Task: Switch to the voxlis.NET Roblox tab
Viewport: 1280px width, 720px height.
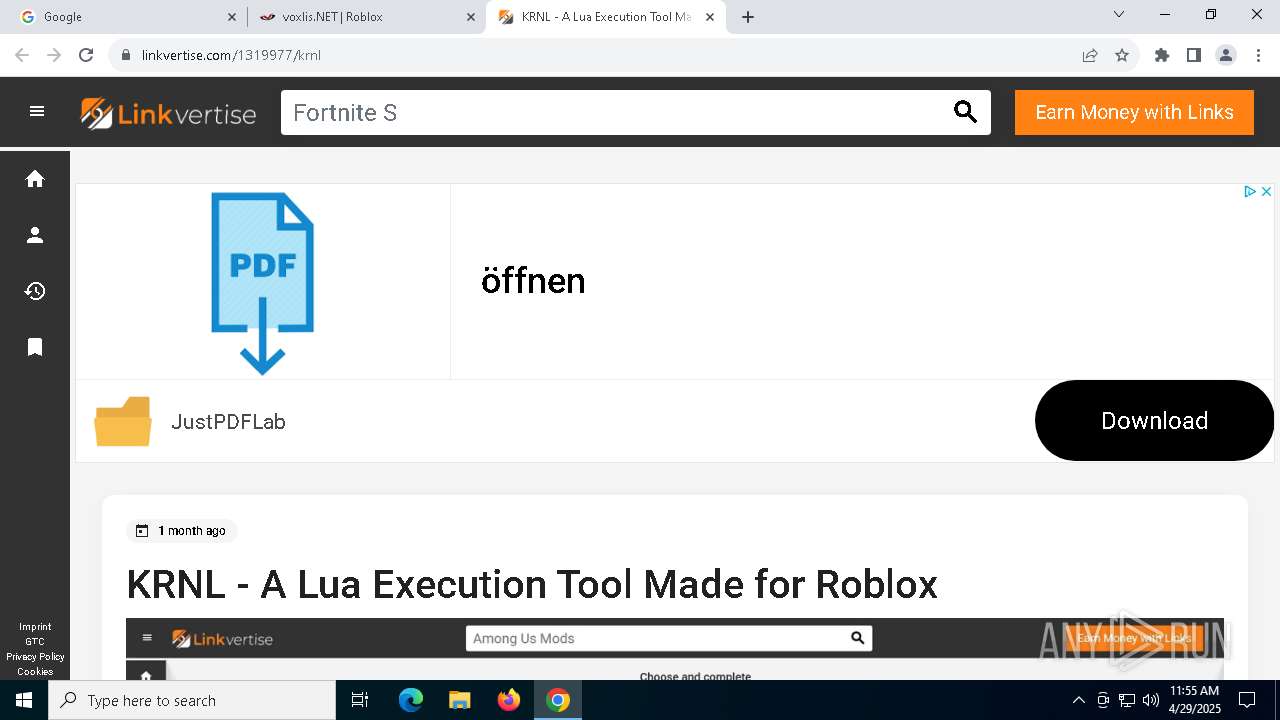Action: 364,17
